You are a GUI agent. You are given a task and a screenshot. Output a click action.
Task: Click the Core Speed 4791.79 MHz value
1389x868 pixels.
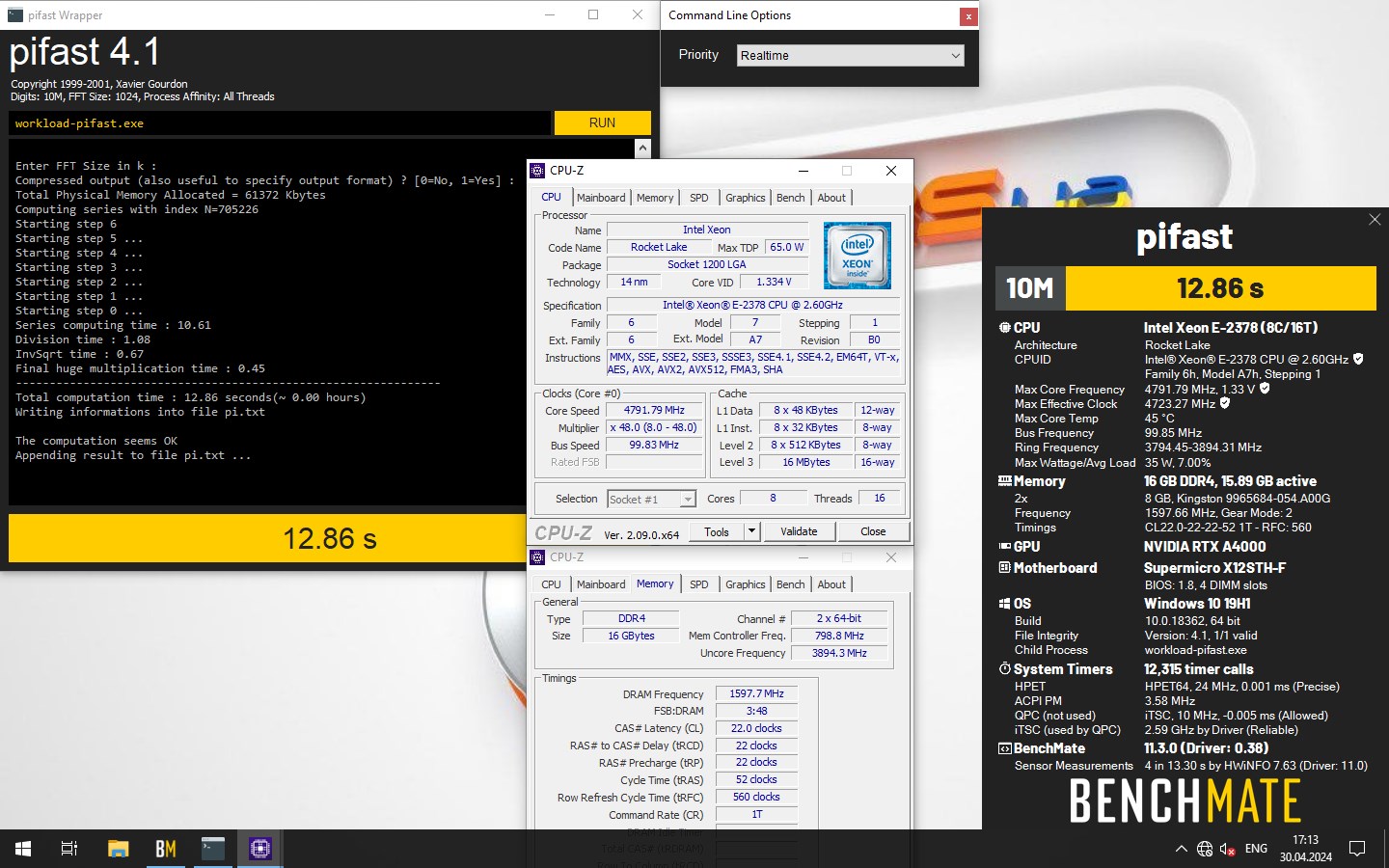(654, 410)
